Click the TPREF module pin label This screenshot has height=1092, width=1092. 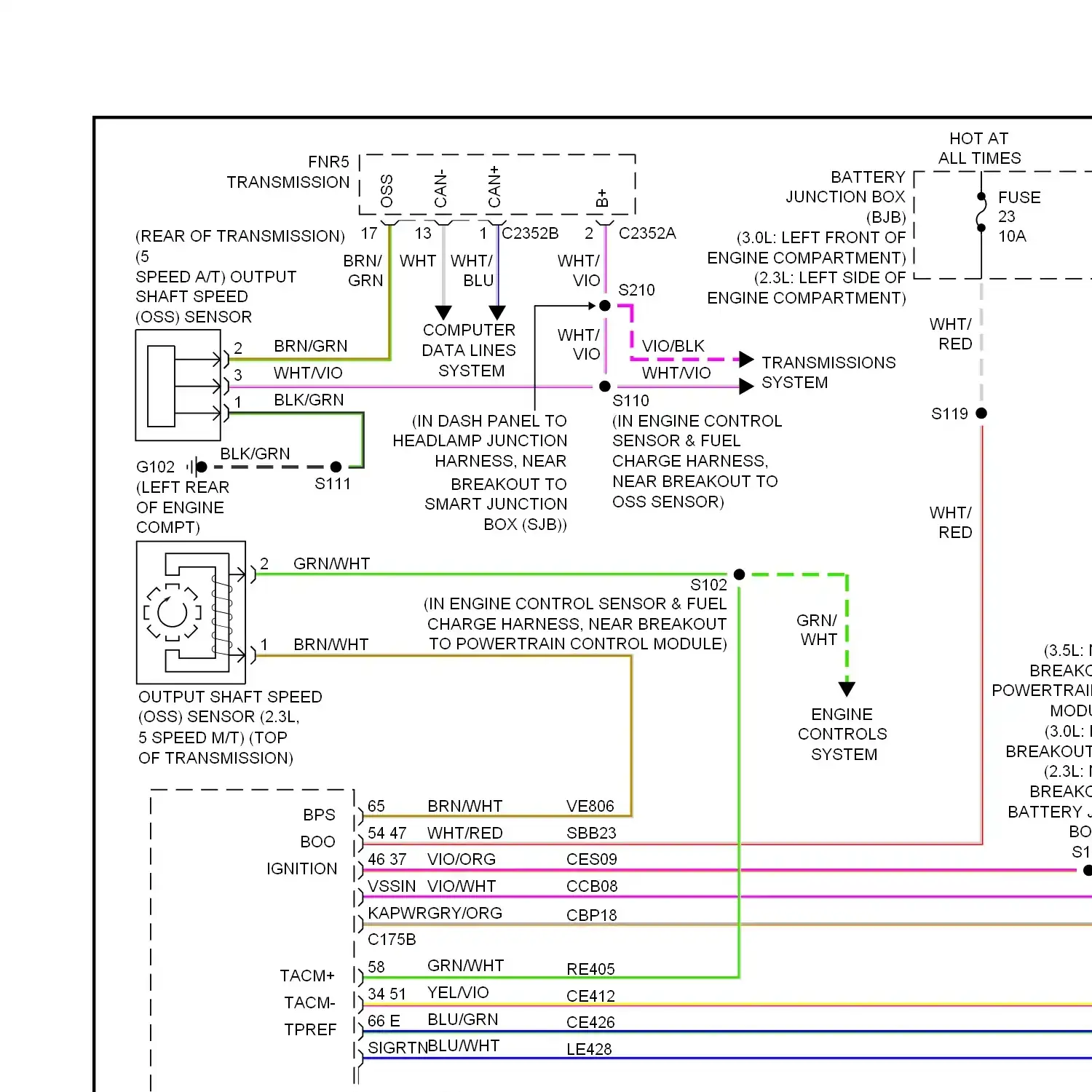point(311,1029)
